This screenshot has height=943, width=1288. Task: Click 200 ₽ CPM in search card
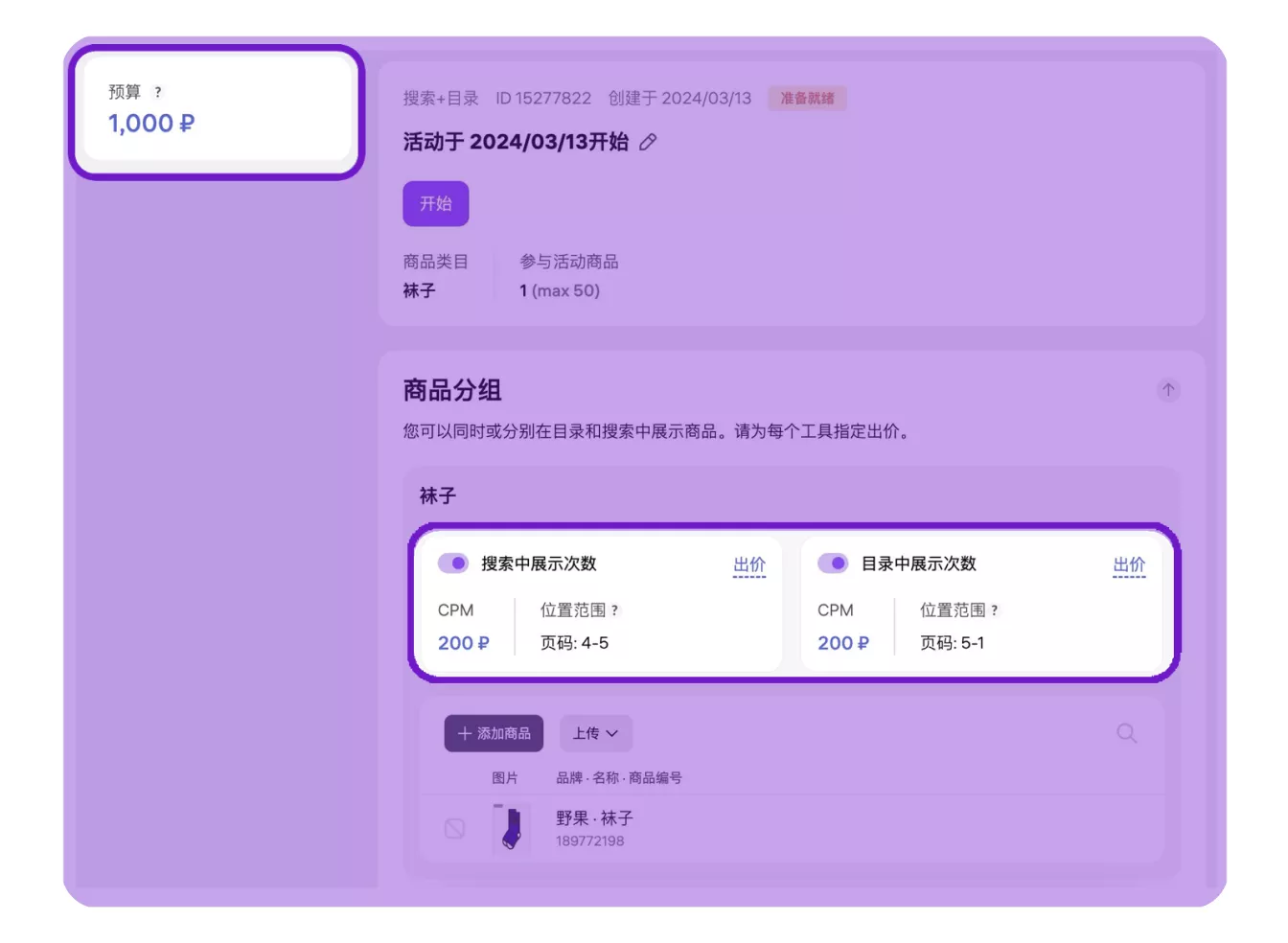coord(464,643)
